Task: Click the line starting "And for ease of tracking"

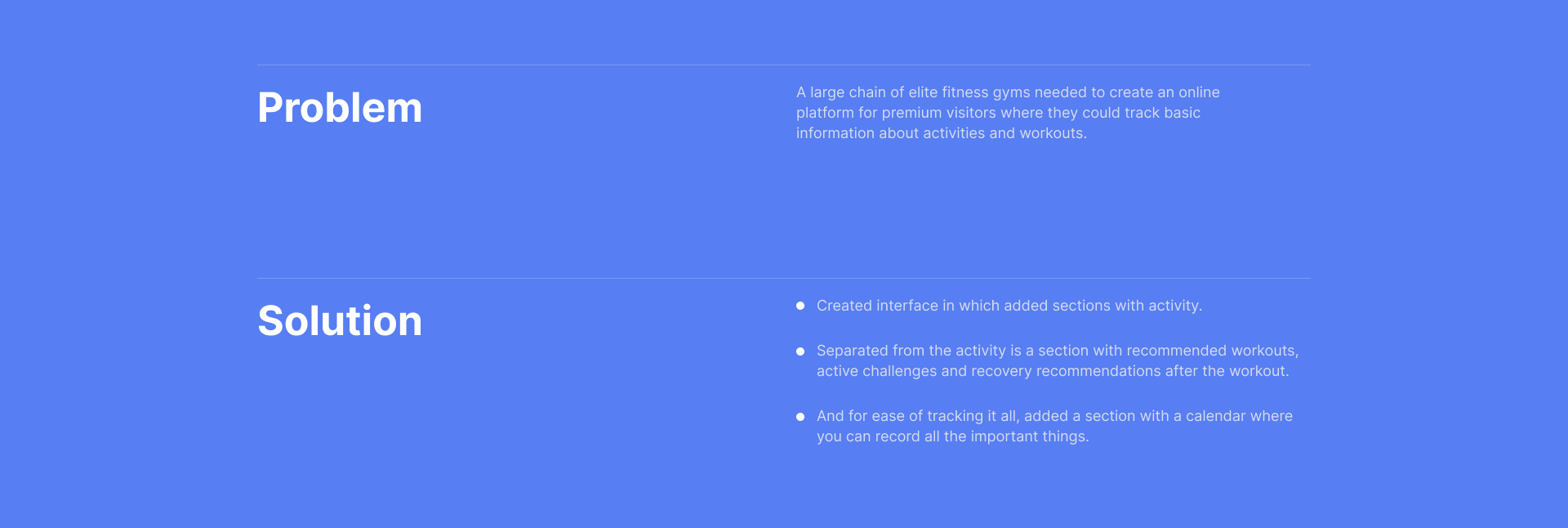Action: coord(1053,416)
